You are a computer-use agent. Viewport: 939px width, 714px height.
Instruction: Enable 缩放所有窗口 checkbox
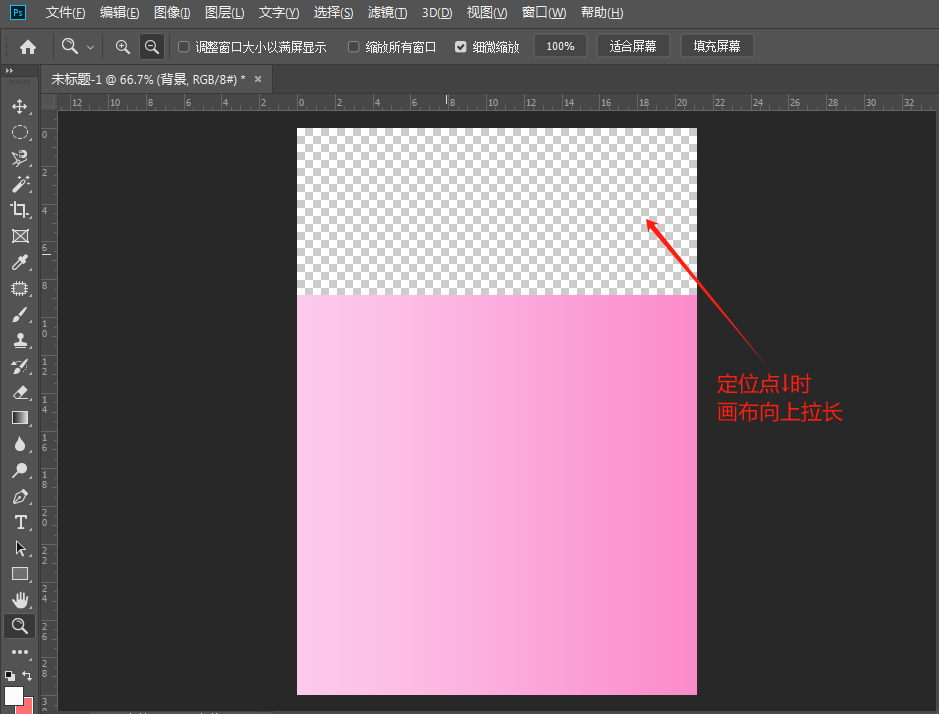(x=353, y=47)
